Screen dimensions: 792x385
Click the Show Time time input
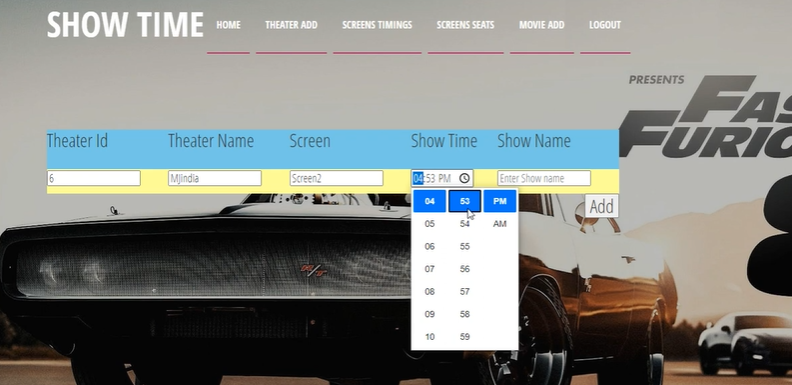(x=442, y=178)
